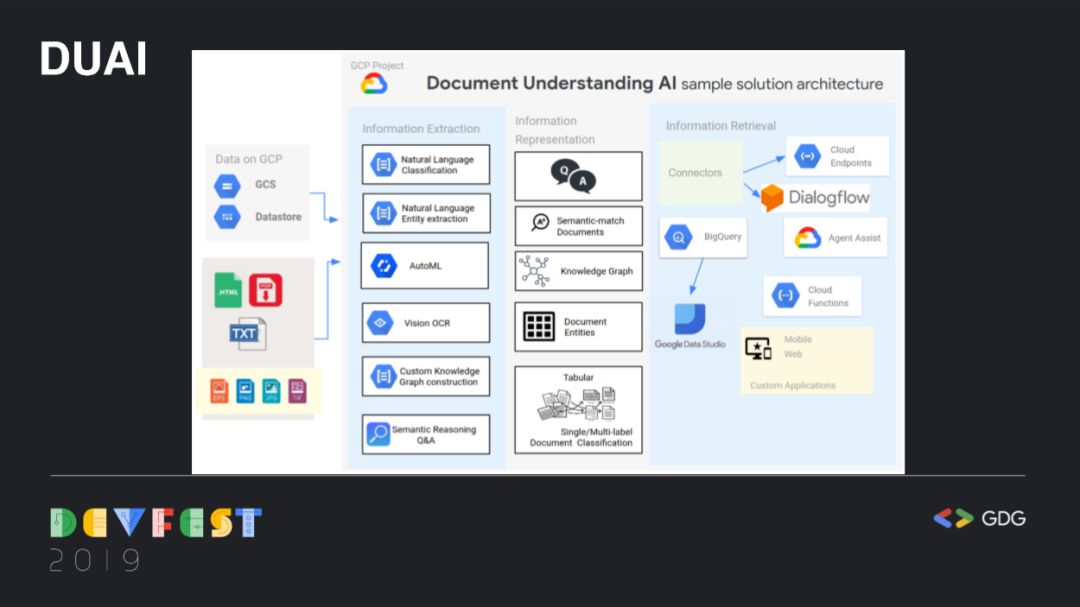Click the Tabular document classification illustration

pyautogui.click(x=577, y=404)
